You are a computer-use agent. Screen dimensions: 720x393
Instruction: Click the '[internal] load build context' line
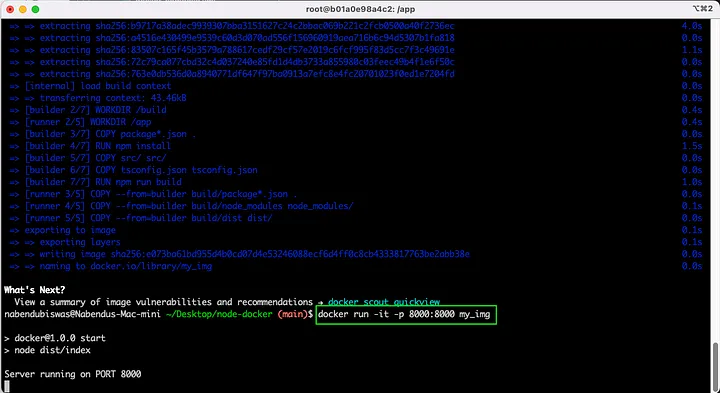[x=90, y=86]
